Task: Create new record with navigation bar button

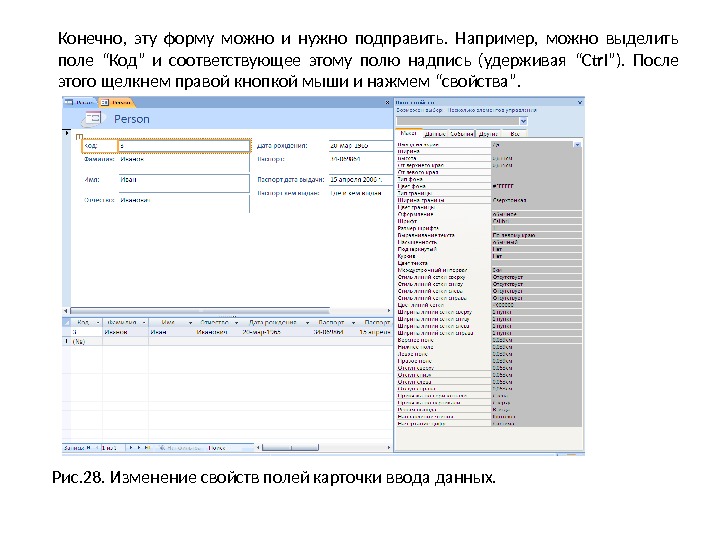Action: click(x=147, y=447)
